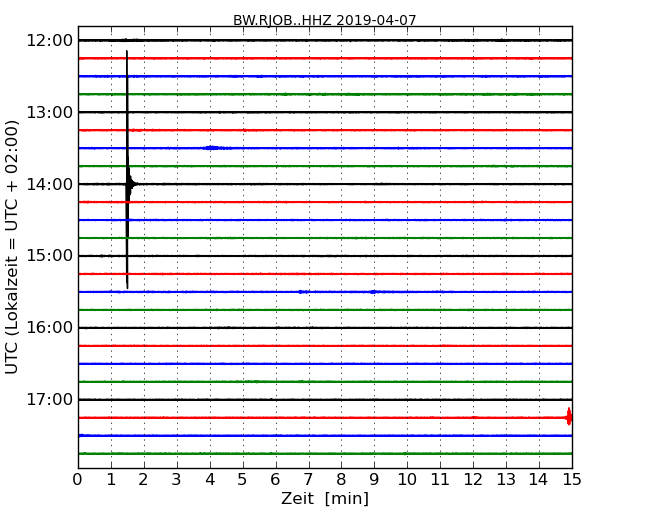Click the 12:00 label on the time axis
The width and height of the screenshot is (650, 520).
[49, 41]
